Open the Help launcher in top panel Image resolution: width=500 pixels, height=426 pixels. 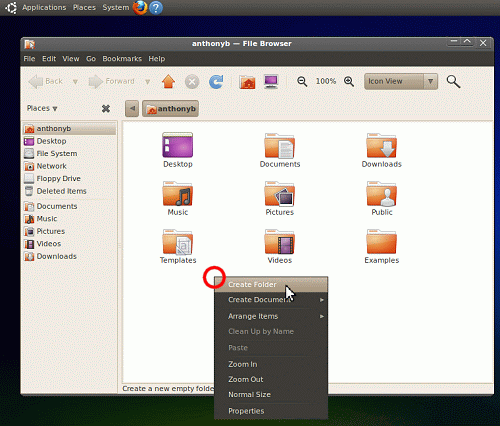click(156, 8)
